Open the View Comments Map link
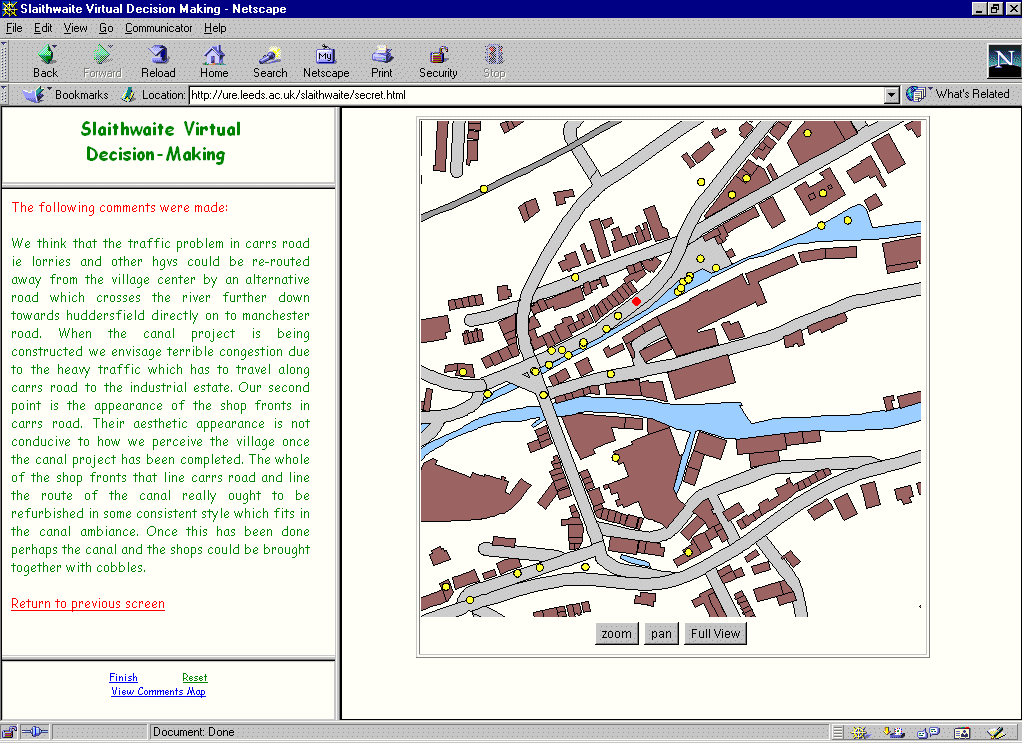1022x743 pixels. tap(158, 692)
